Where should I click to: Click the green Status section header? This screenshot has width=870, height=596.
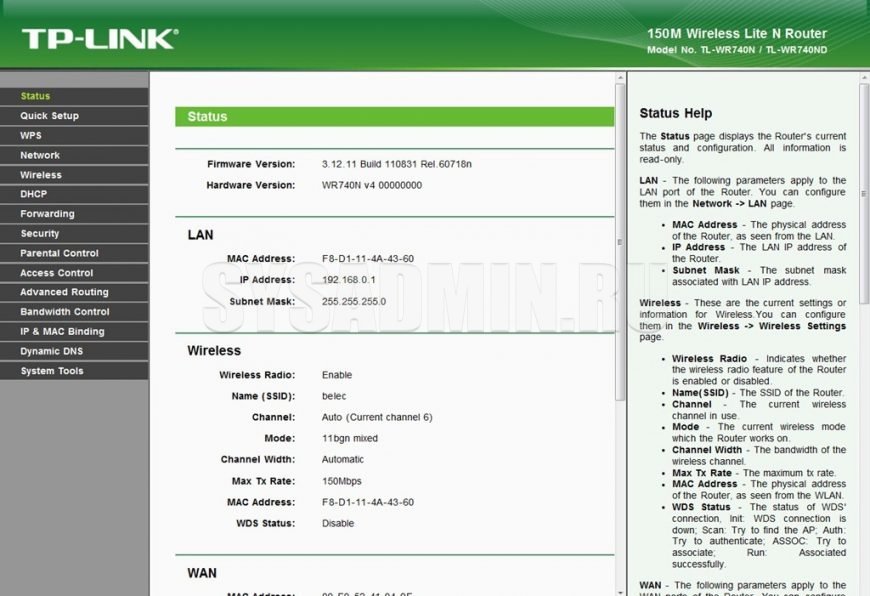pos(394,117)
